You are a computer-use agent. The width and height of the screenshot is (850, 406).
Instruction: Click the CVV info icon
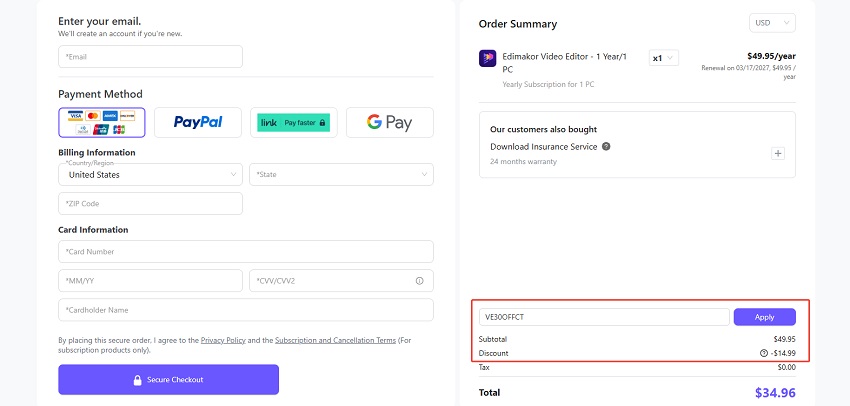pyautogui.click(x=419, y=281)
